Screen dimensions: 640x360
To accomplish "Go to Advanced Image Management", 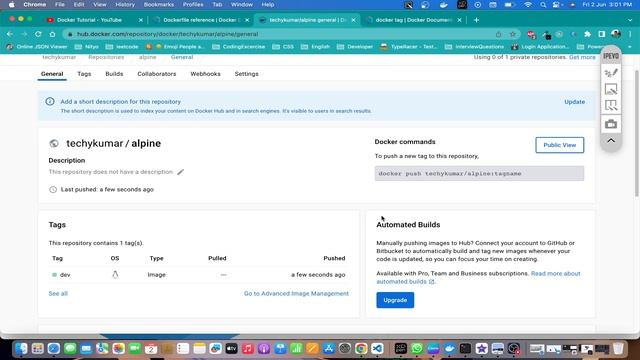I will [x=296, y=293].
